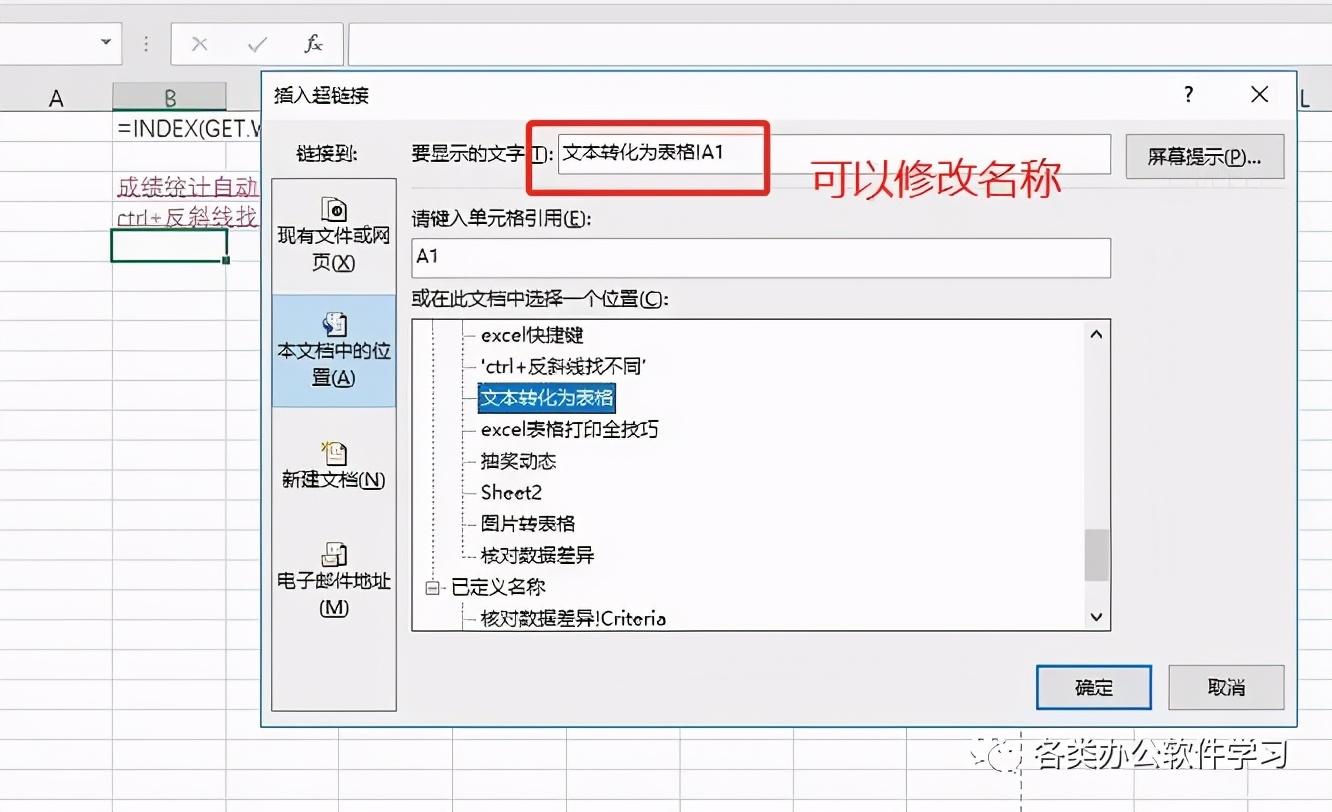Select '核对数据差异' sheet entry
1332x812 pixels.
tap(537, 555)
